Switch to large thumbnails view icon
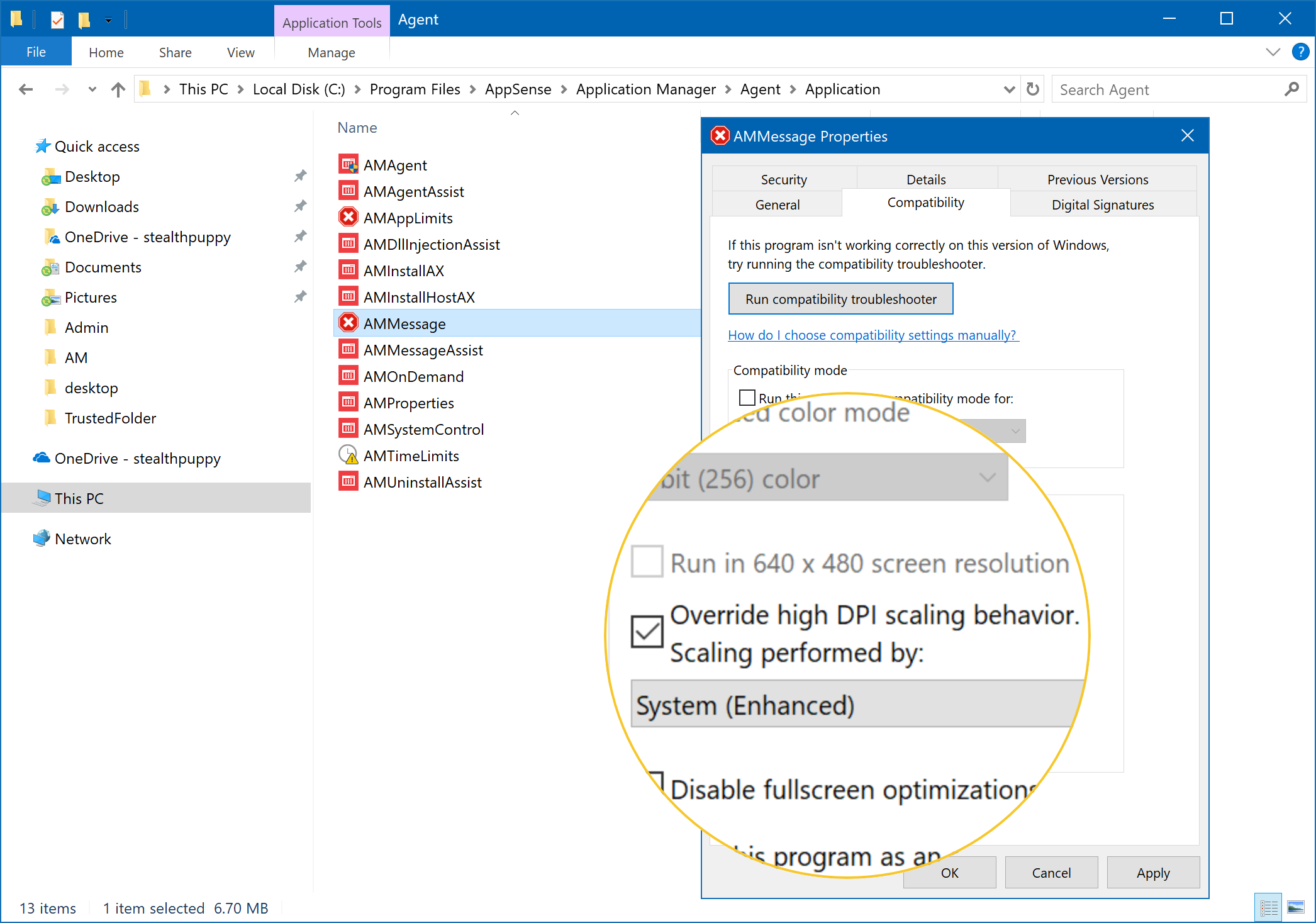 [1296, 907]
